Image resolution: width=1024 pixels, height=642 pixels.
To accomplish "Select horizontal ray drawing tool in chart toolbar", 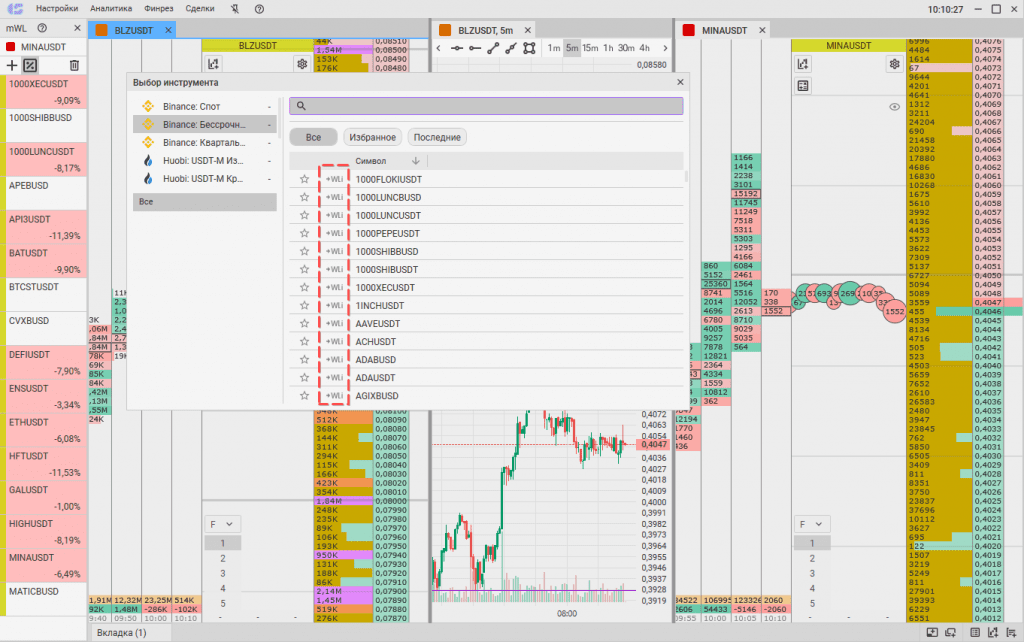I will click(475, 48).
